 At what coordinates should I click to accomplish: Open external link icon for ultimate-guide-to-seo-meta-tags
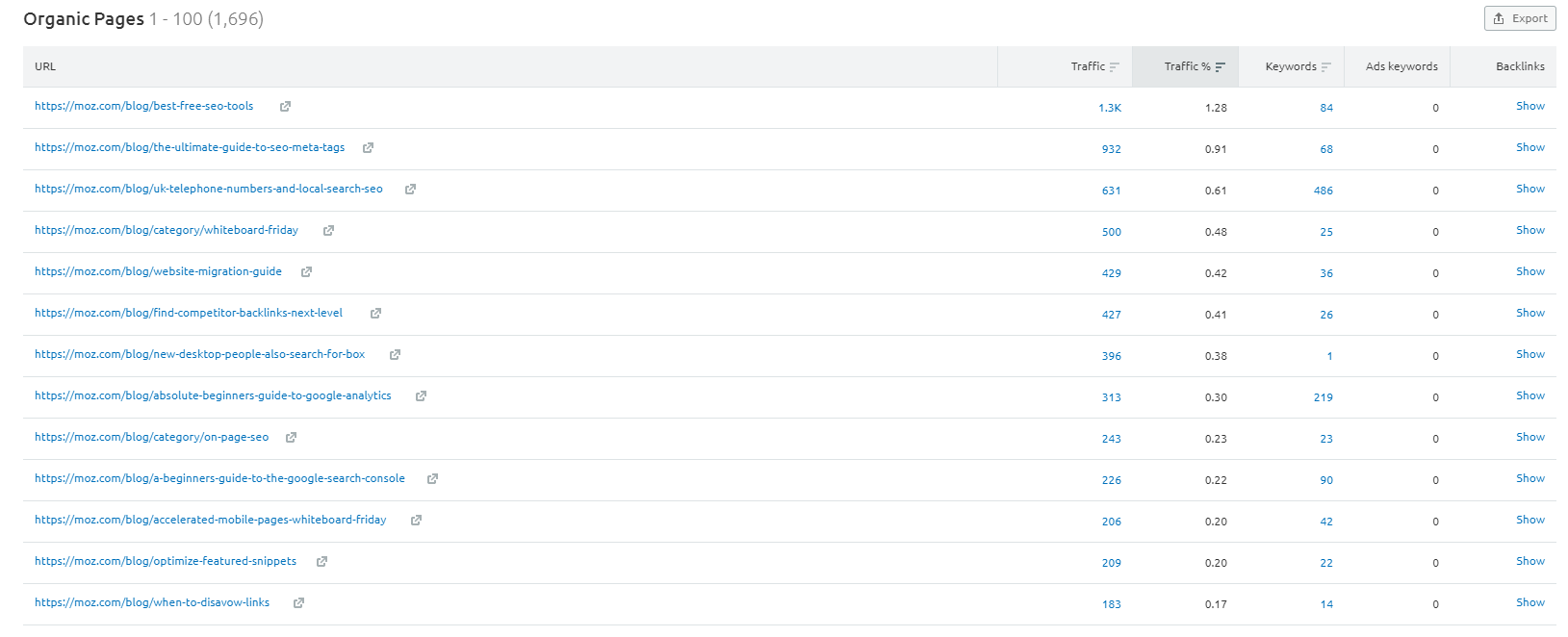click(x=368, y=148)
